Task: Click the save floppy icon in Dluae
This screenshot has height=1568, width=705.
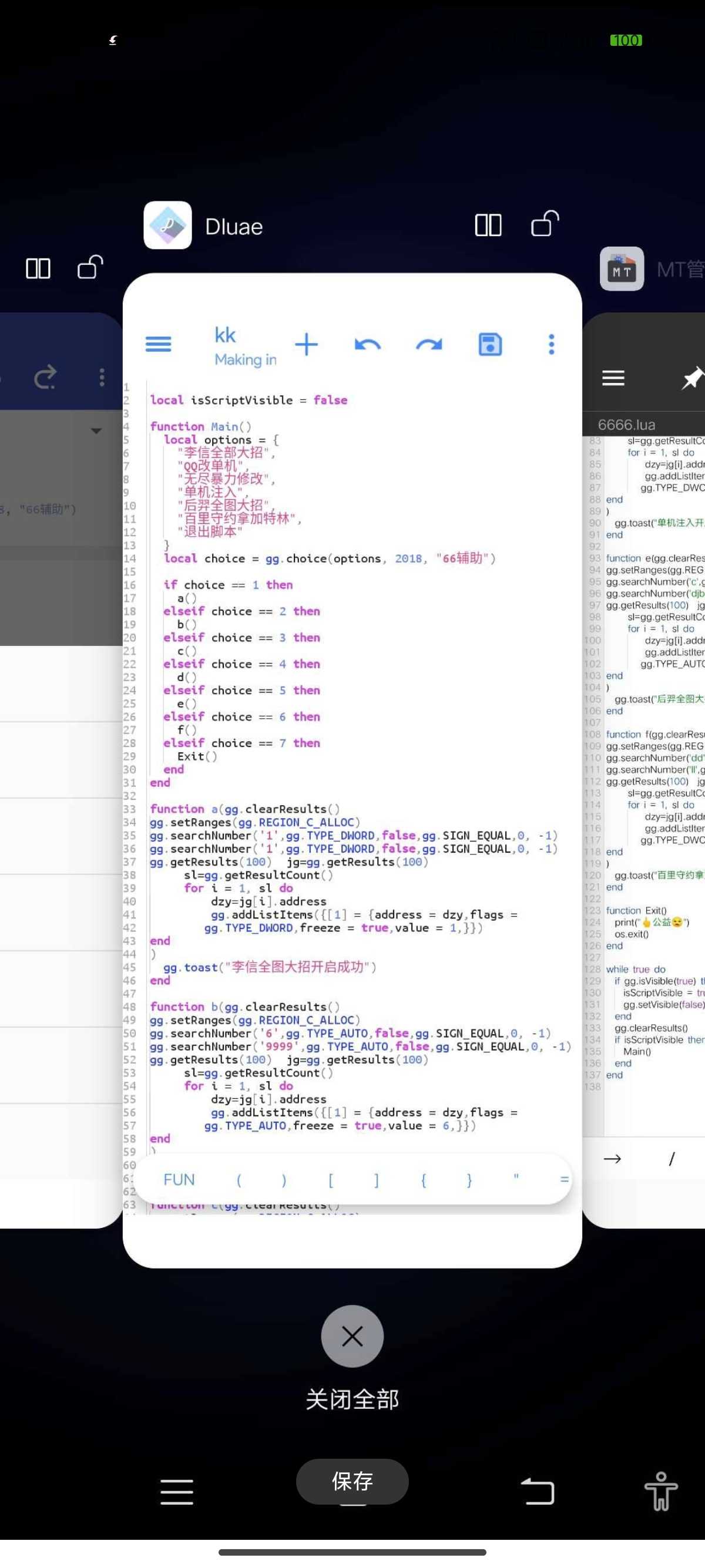Action: [x=490, y=345]
